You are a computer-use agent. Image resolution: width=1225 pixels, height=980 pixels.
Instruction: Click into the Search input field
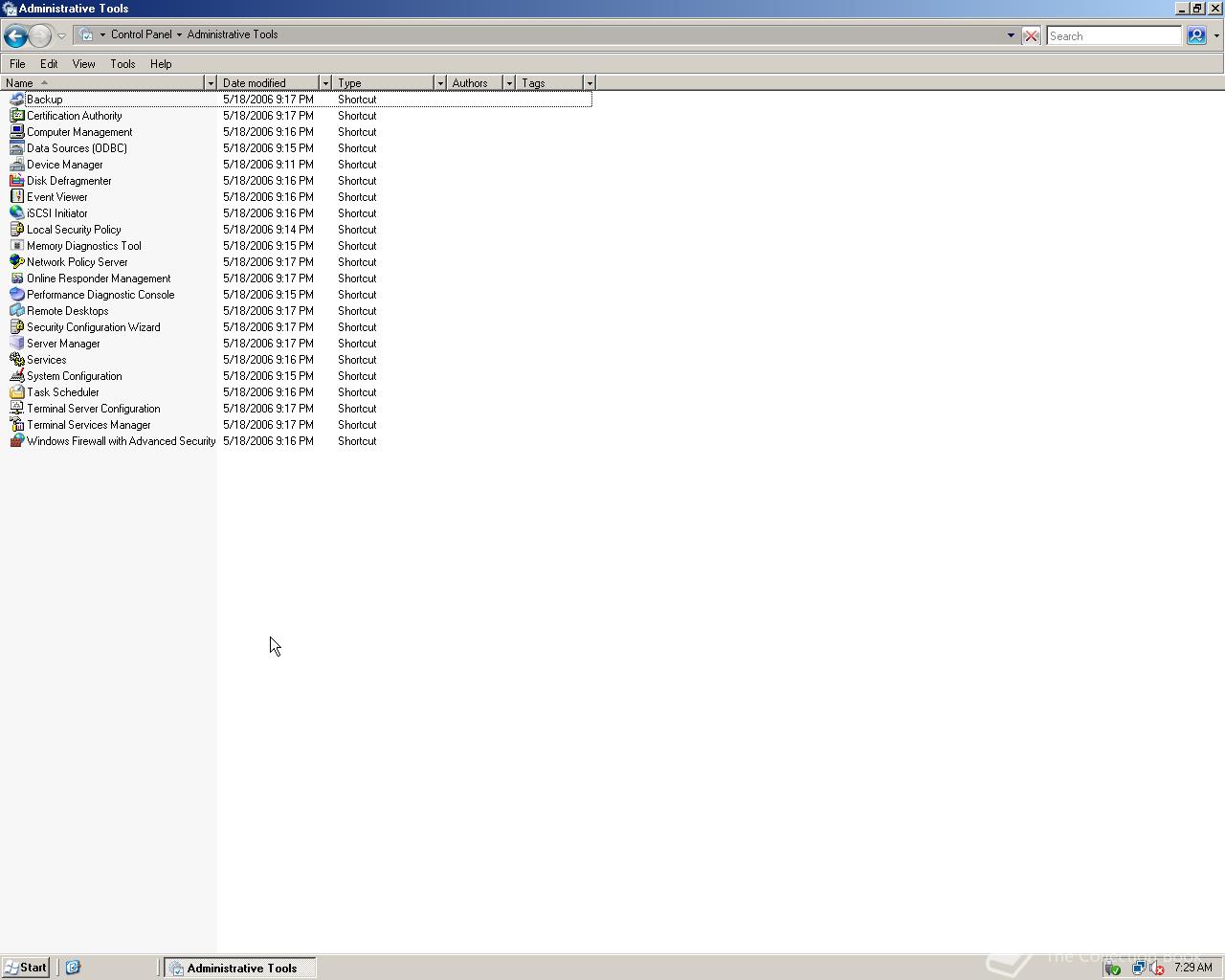[1114, 35]
